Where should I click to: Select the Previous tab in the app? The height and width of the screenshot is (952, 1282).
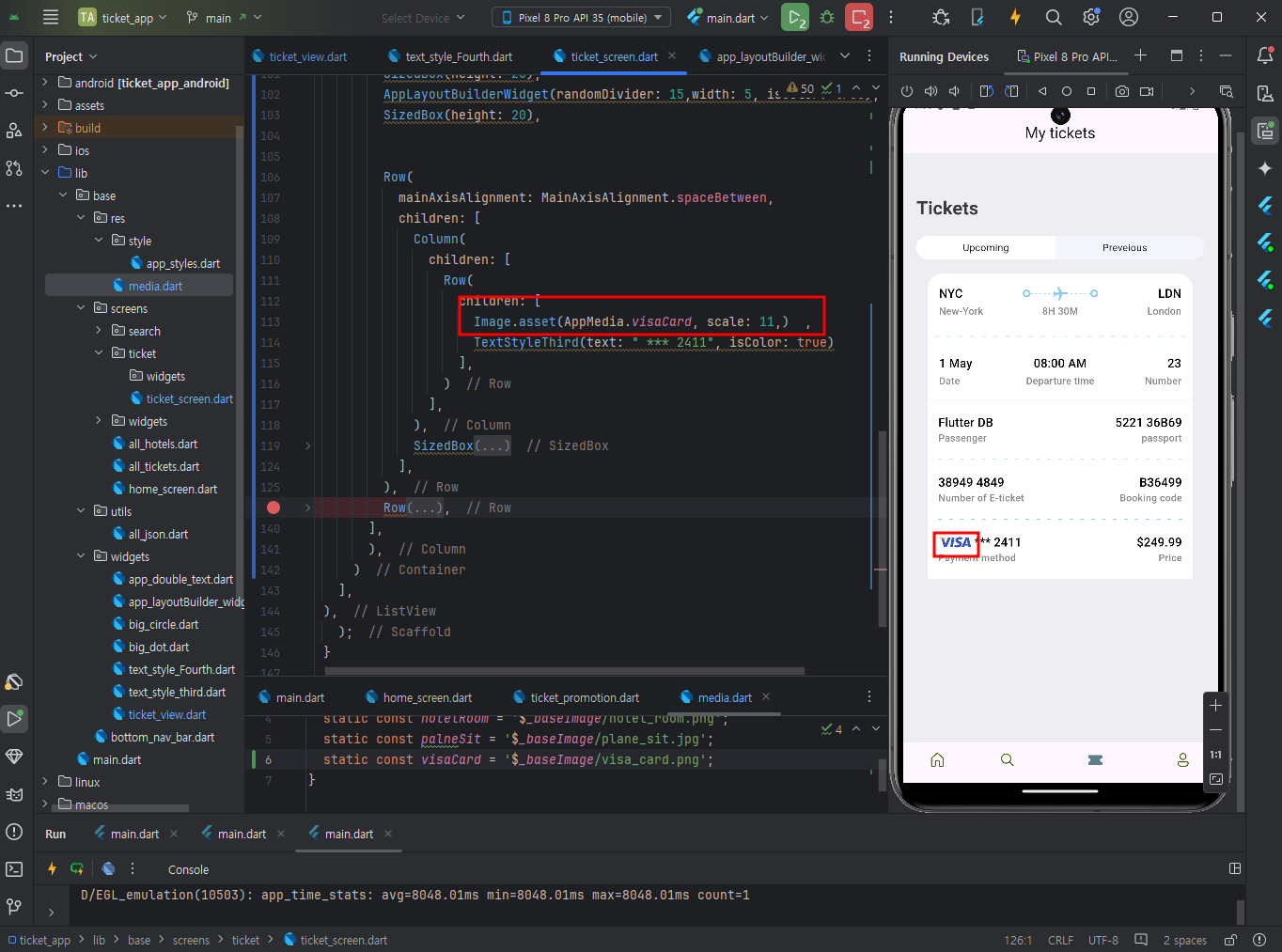1125,248
